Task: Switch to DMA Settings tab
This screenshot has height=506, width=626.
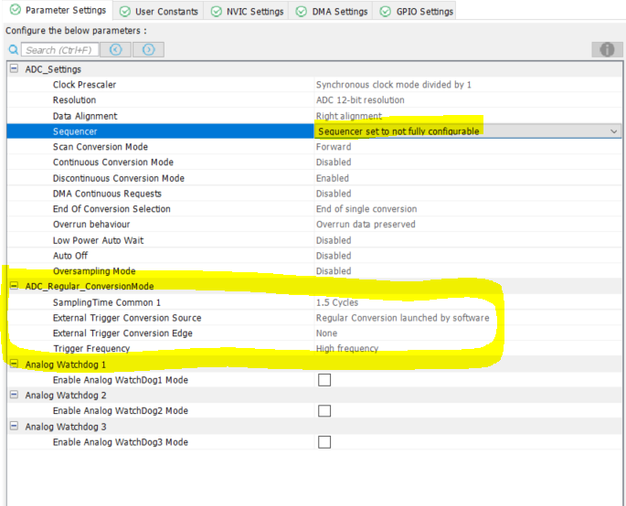Action: 331,11
